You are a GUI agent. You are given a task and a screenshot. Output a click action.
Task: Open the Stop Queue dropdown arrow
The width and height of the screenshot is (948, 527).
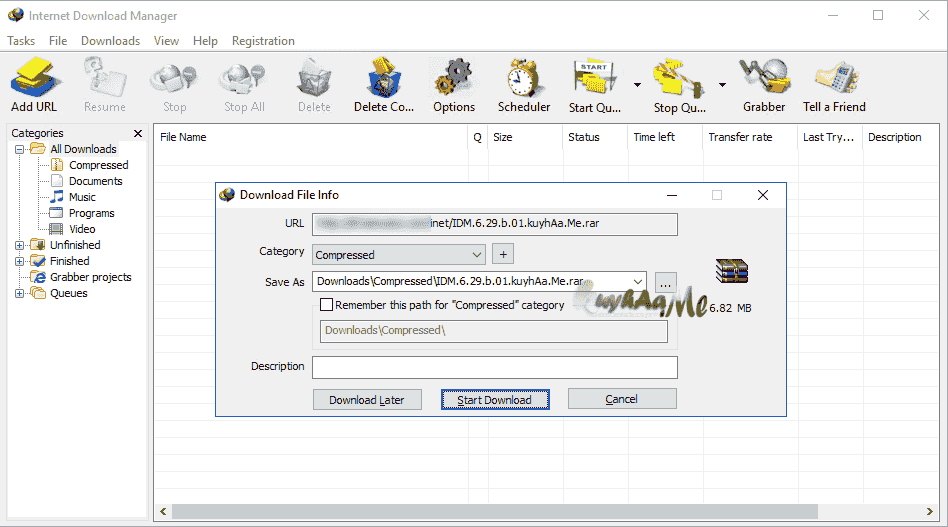[722, 85]
